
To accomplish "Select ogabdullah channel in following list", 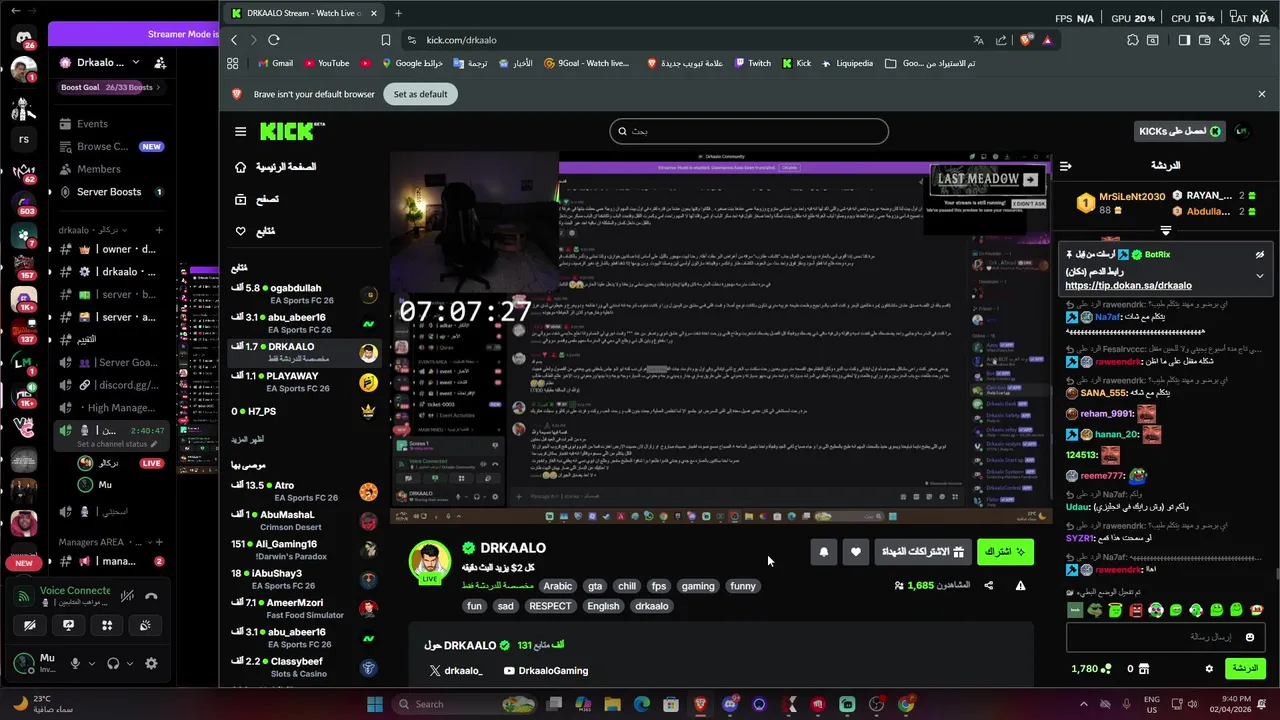I will [x=304, y=294].
